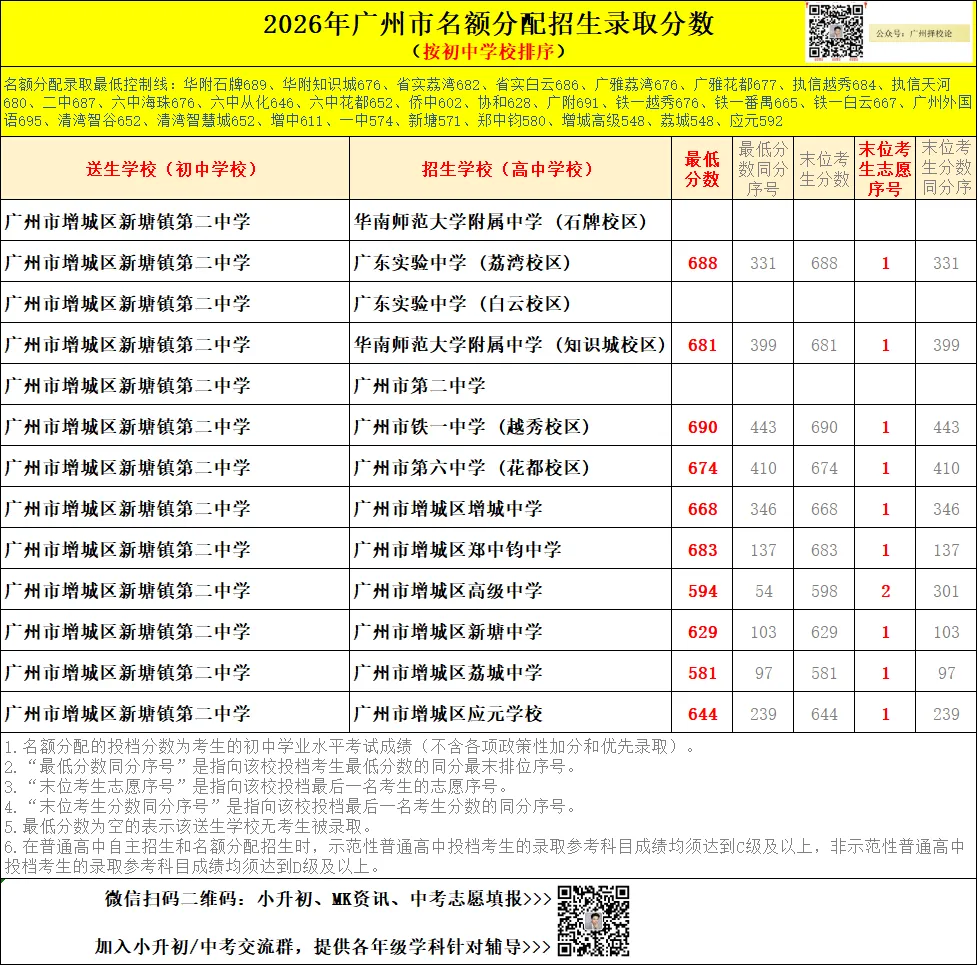This screenshot has width=978, height=965.
Task: Select the title 2026年广州市名额分配招生录取分数
Action: [x=488, y=24]
